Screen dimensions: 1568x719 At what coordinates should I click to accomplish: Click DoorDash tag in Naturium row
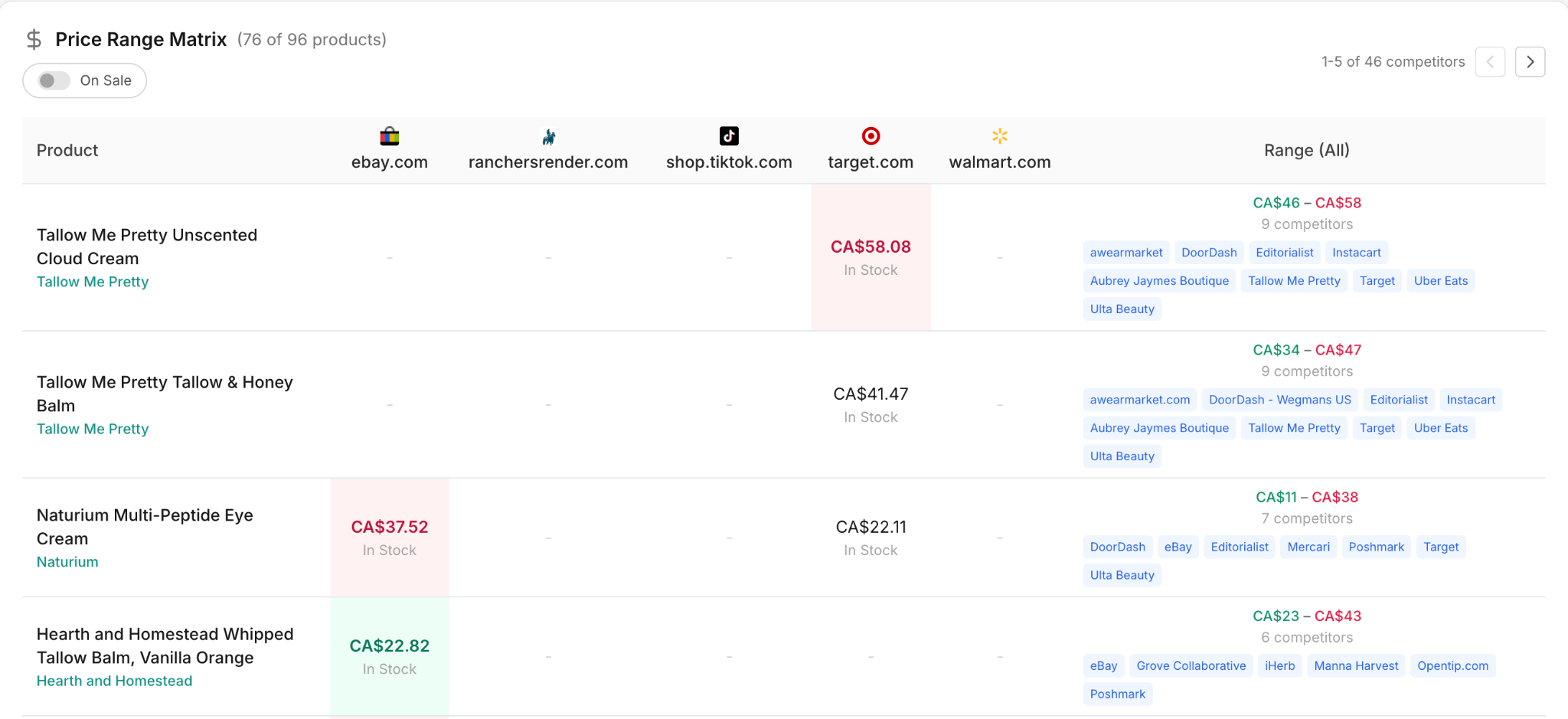(x=1118, y=547)
